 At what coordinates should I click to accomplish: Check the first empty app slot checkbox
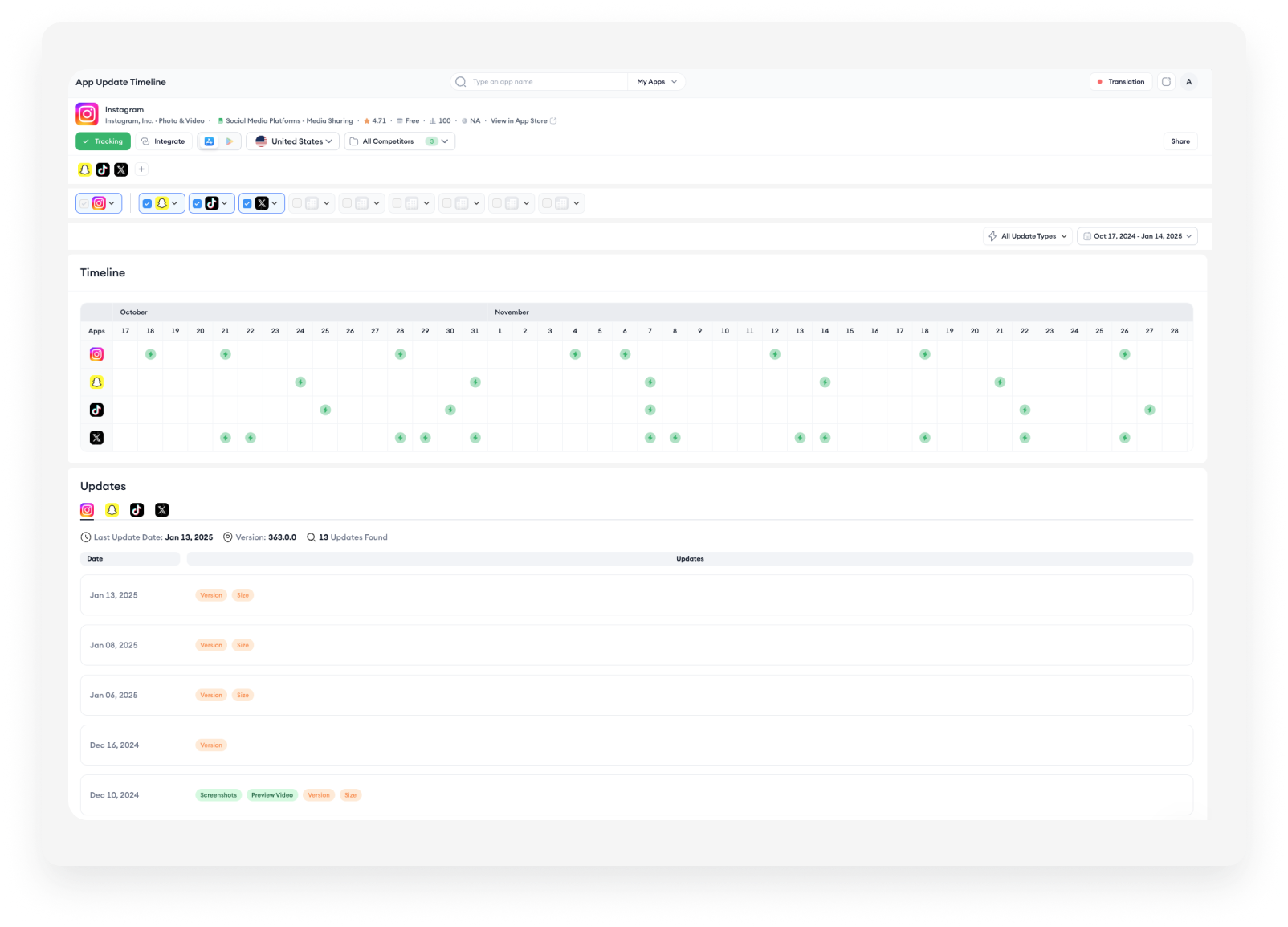(297, 204)
